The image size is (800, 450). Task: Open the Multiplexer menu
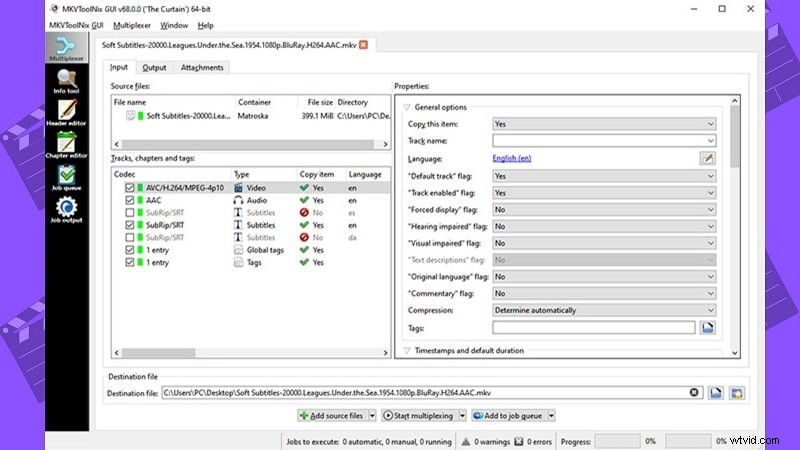[133, 24]
